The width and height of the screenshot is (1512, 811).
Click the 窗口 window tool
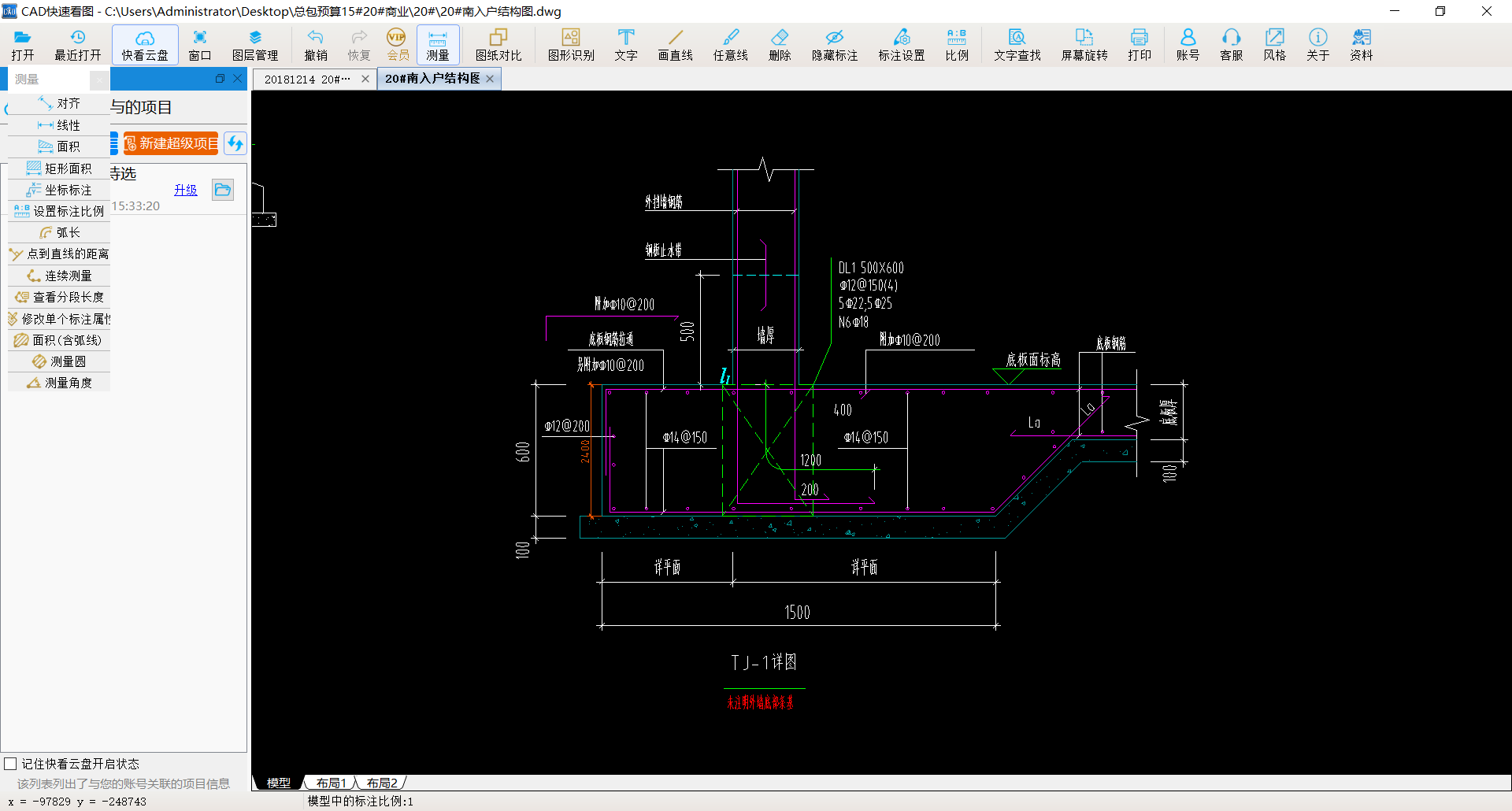tap(200, 45)
